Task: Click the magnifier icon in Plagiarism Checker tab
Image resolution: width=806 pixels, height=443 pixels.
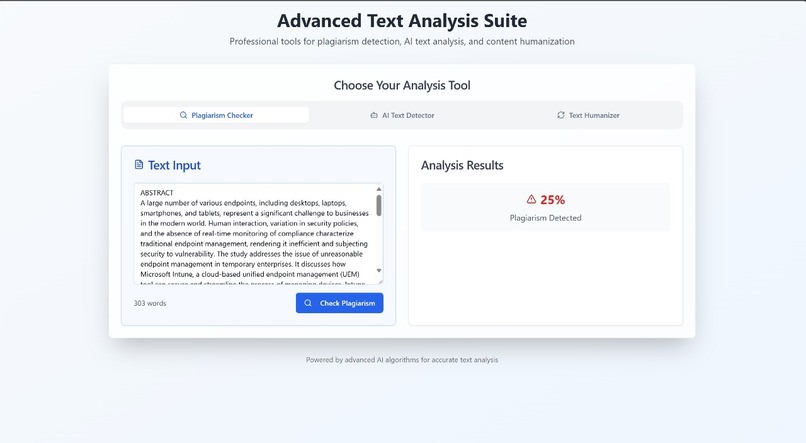Action: [183, 115]
